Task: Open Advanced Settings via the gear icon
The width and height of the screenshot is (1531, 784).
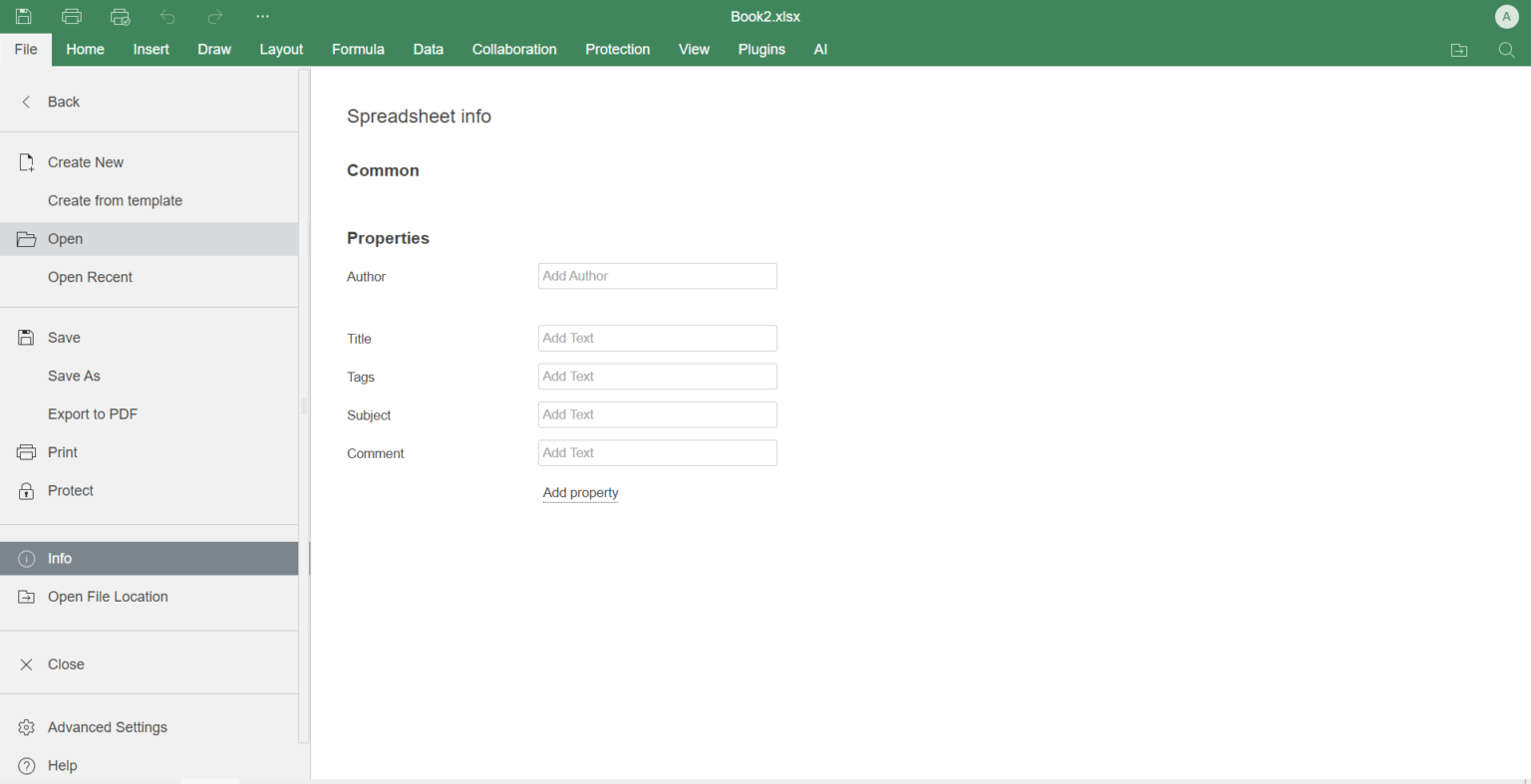Action: [x=27, y=727]
